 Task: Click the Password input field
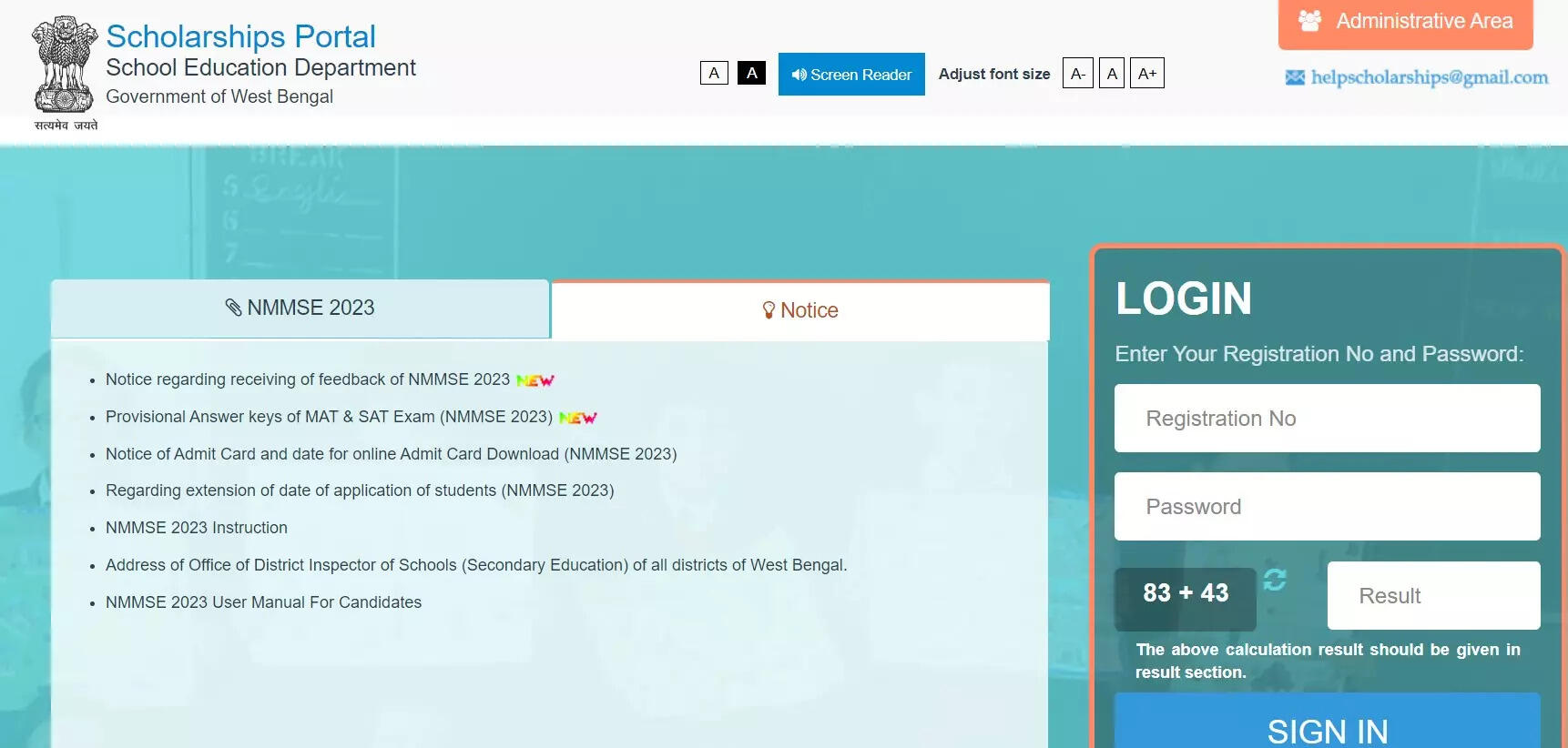pos(1328,507)
